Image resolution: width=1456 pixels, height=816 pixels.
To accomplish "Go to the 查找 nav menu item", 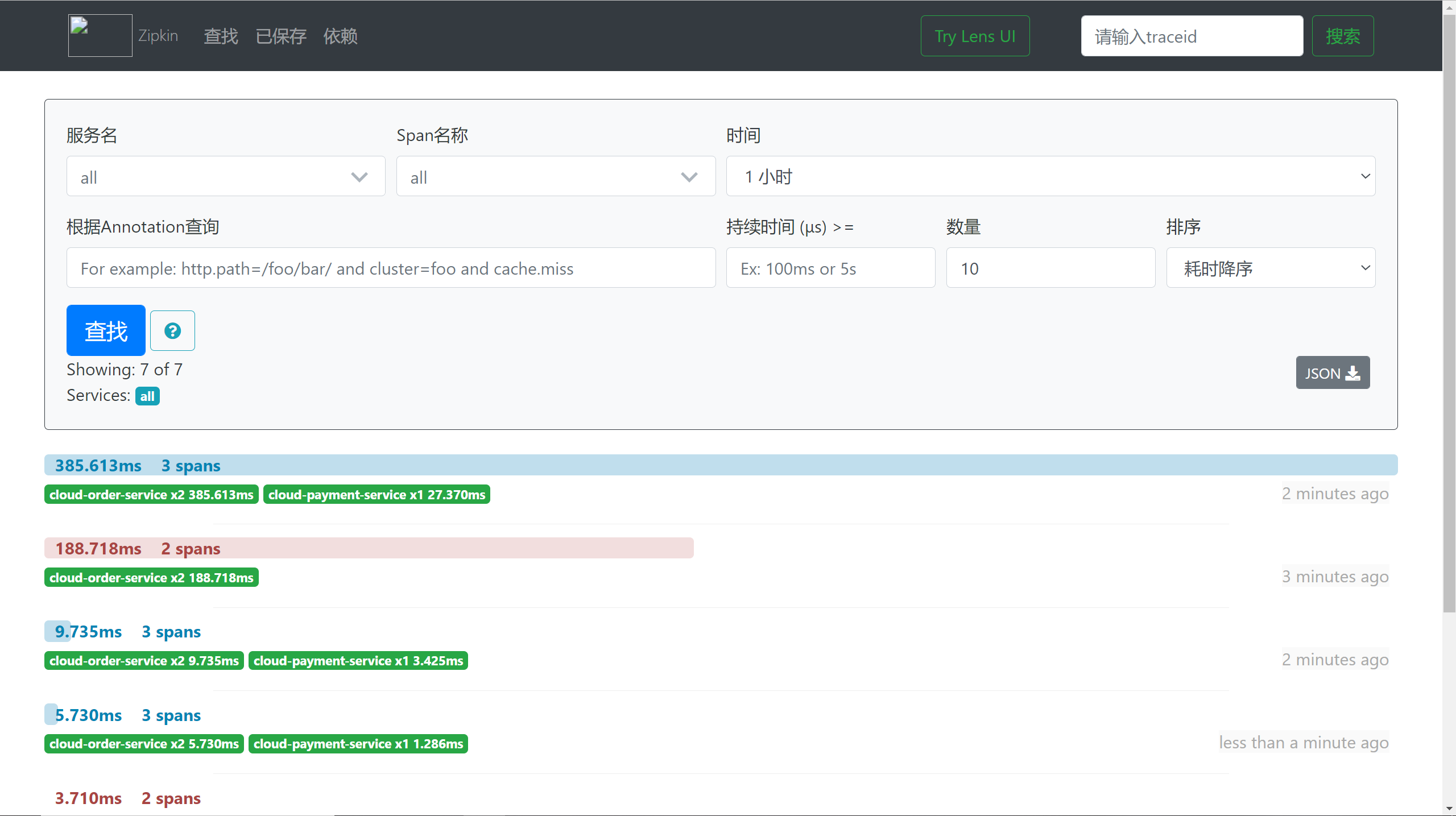I will tap(221, 36).
